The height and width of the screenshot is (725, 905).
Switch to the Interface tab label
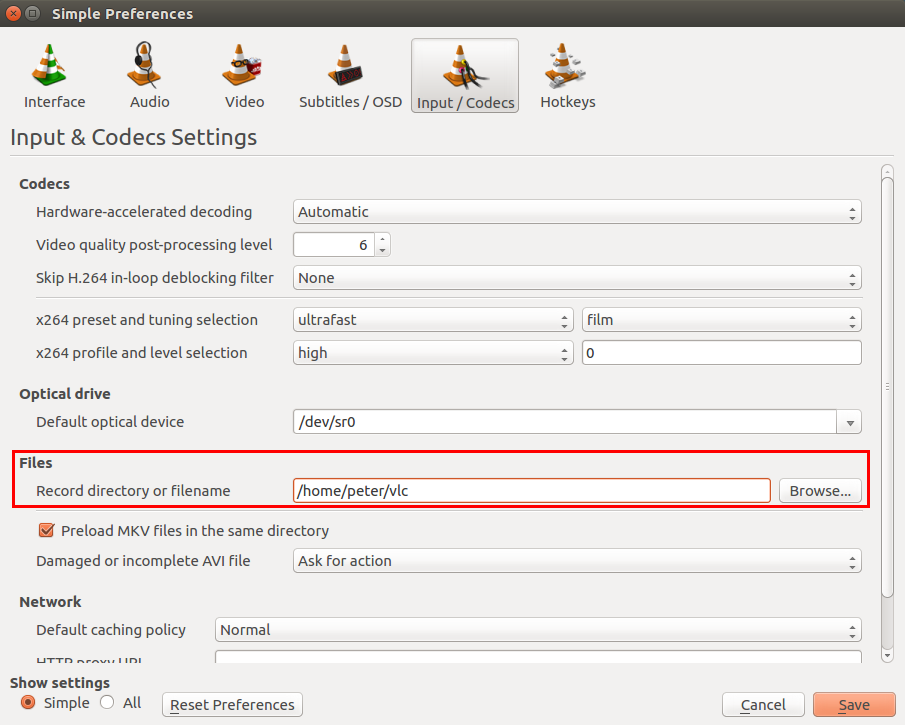55,102
